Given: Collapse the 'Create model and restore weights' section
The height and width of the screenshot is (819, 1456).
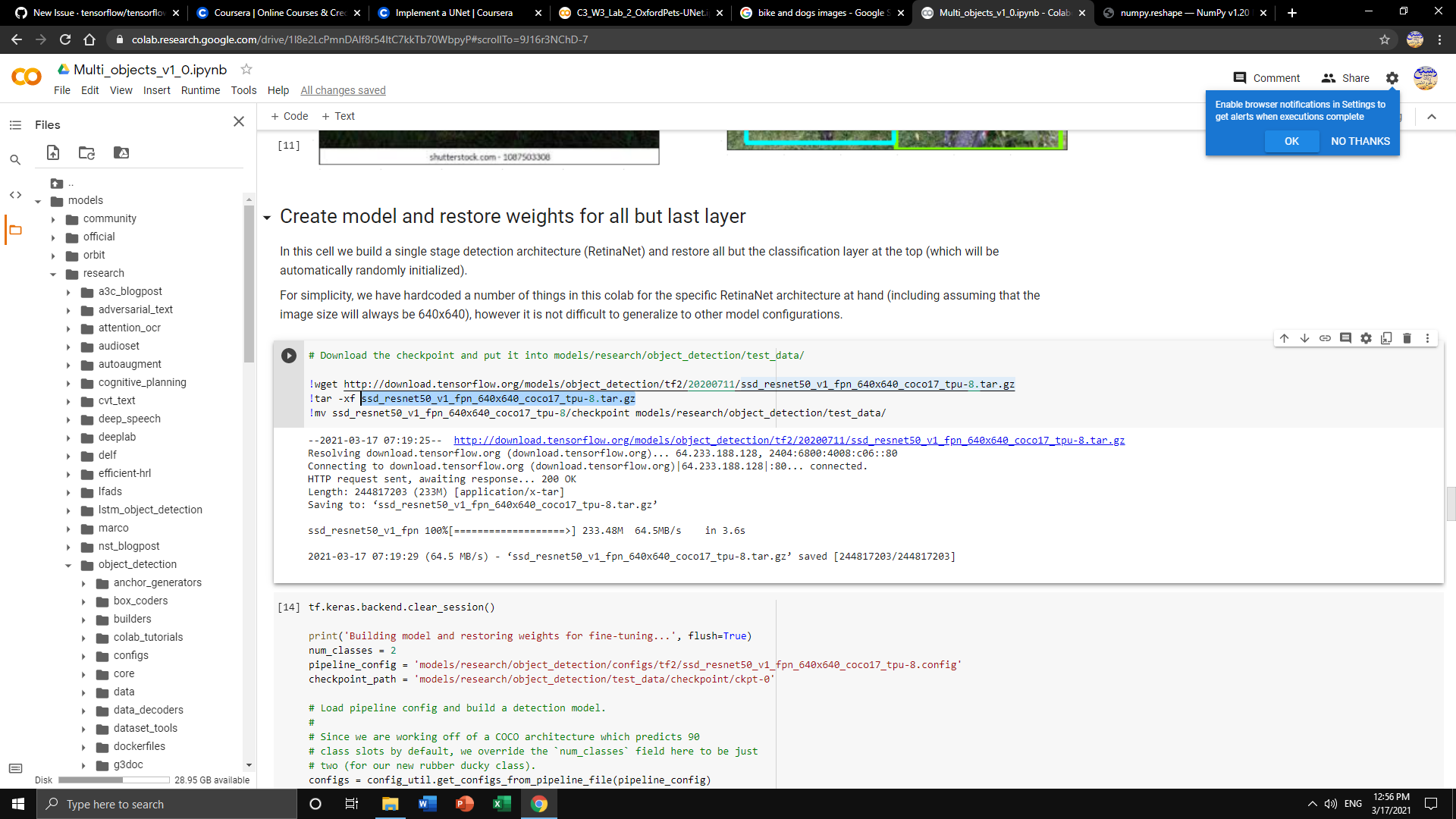Looking at the screenshot, I should pos(267,218).
